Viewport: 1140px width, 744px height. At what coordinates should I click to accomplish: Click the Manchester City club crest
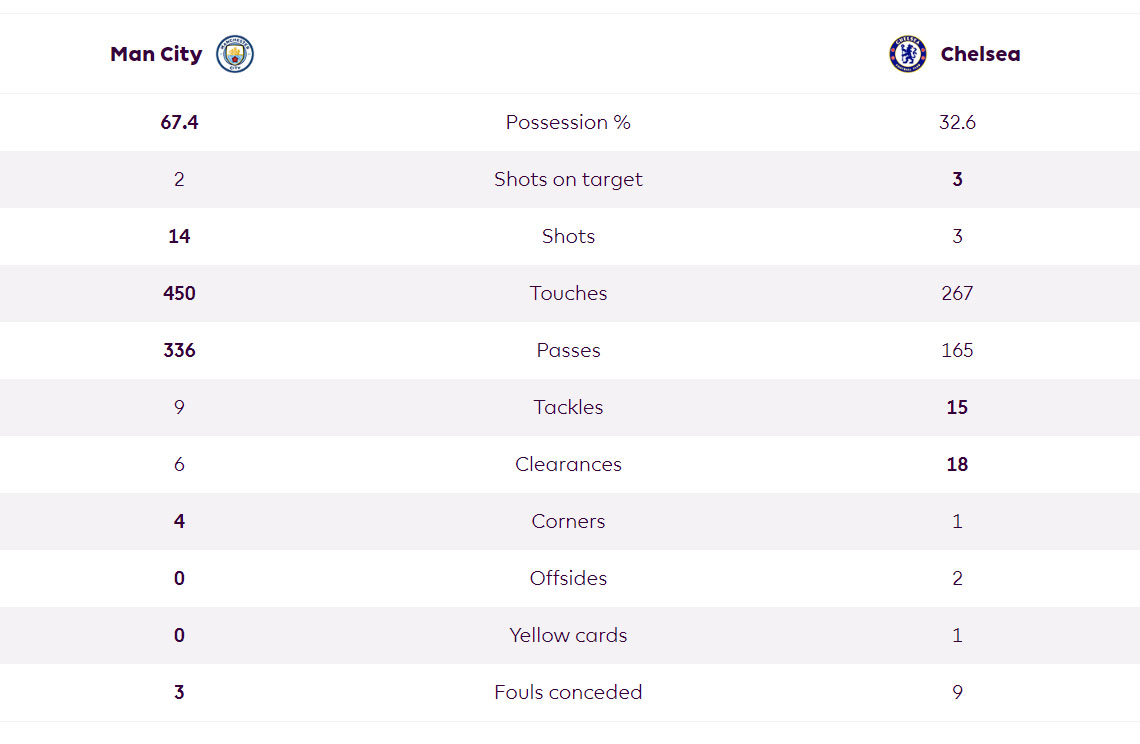[x=235, y=54]
